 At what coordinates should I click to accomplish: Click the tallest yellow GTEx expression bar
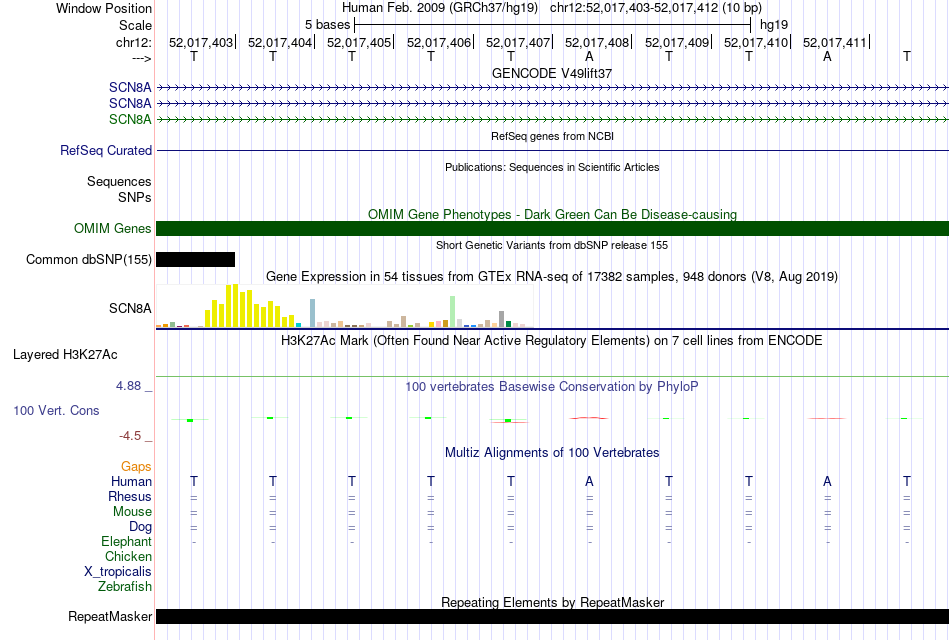pos(236,305)
